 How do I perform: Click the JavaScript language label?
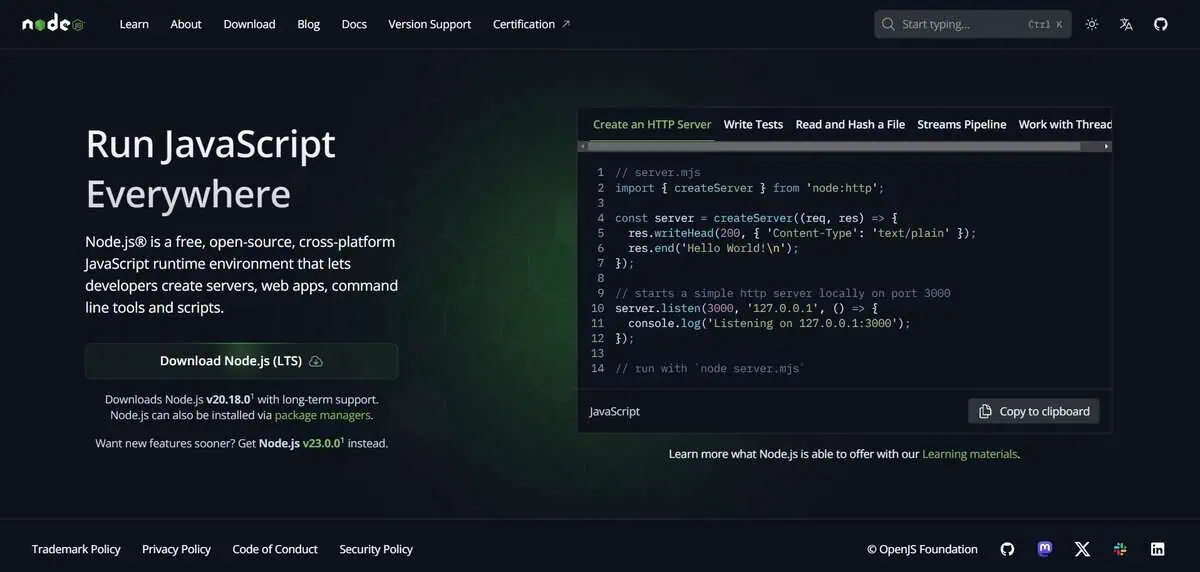[615, 411]
